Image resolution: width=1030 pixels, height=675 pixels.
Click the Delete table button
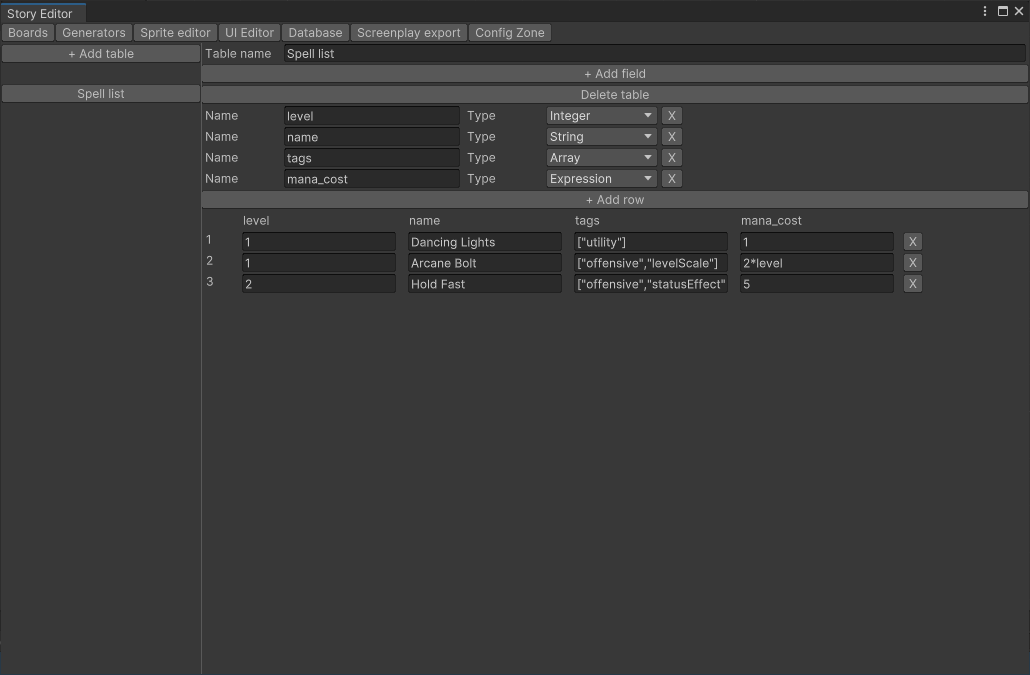click(614, 95)
